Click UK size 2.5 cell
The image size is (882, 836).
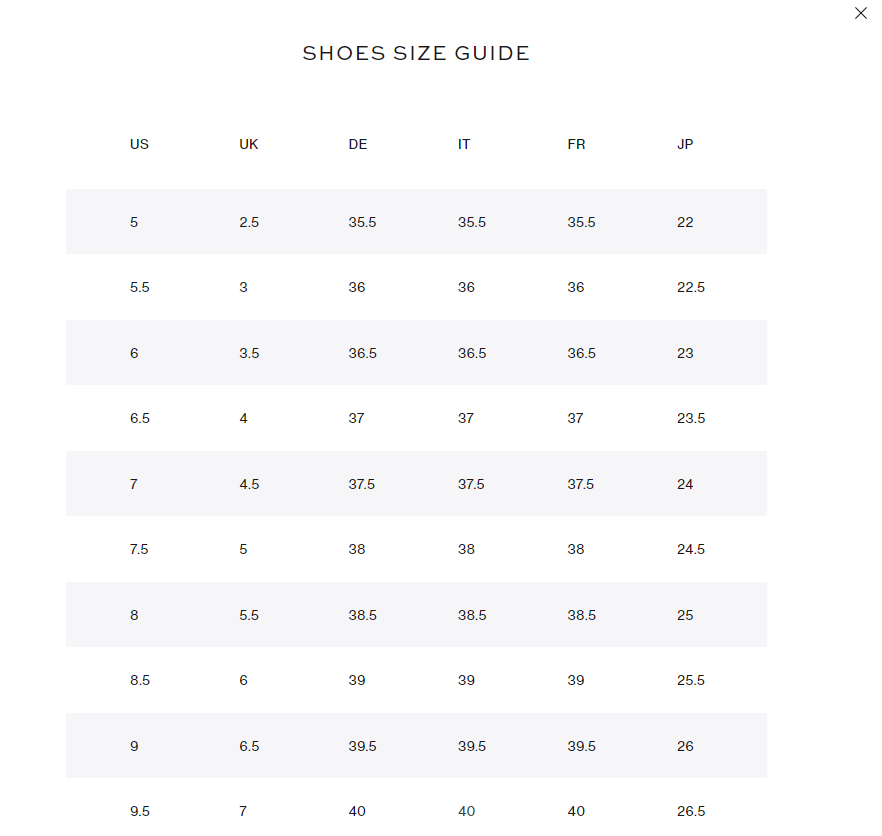[249, 222]
